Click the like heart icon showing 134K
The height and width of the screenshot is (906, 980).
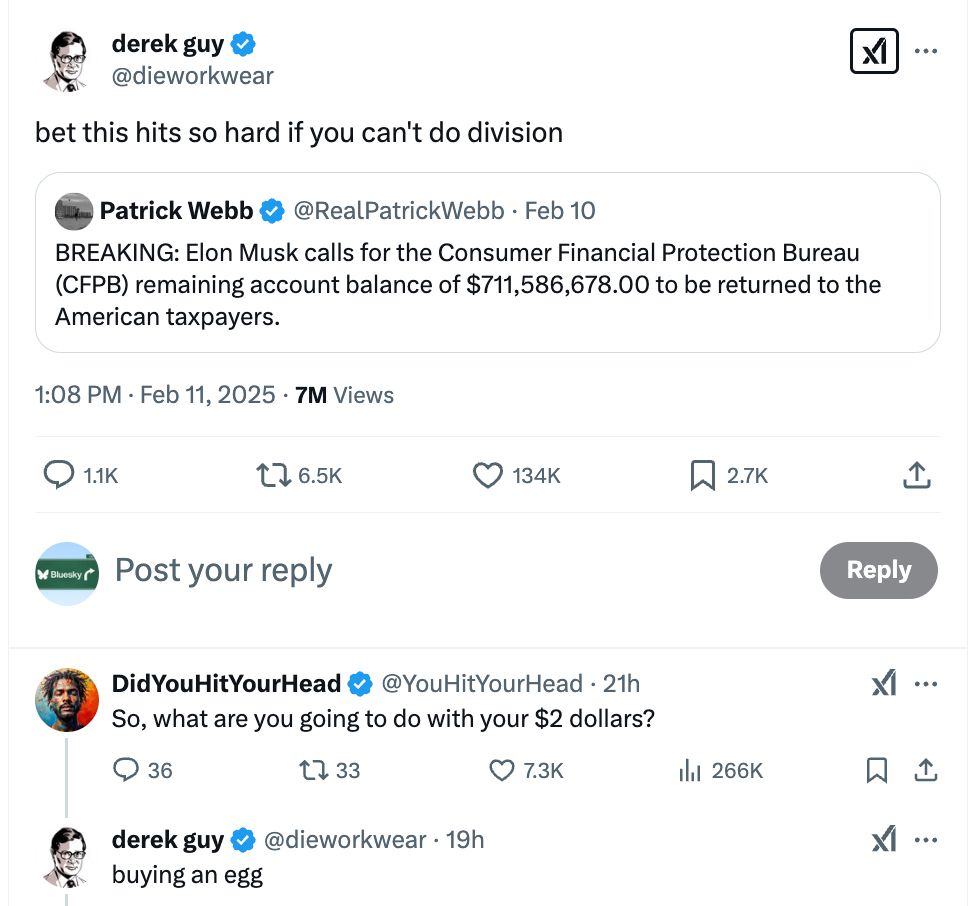pyautogui.click(x=487, y=475)
